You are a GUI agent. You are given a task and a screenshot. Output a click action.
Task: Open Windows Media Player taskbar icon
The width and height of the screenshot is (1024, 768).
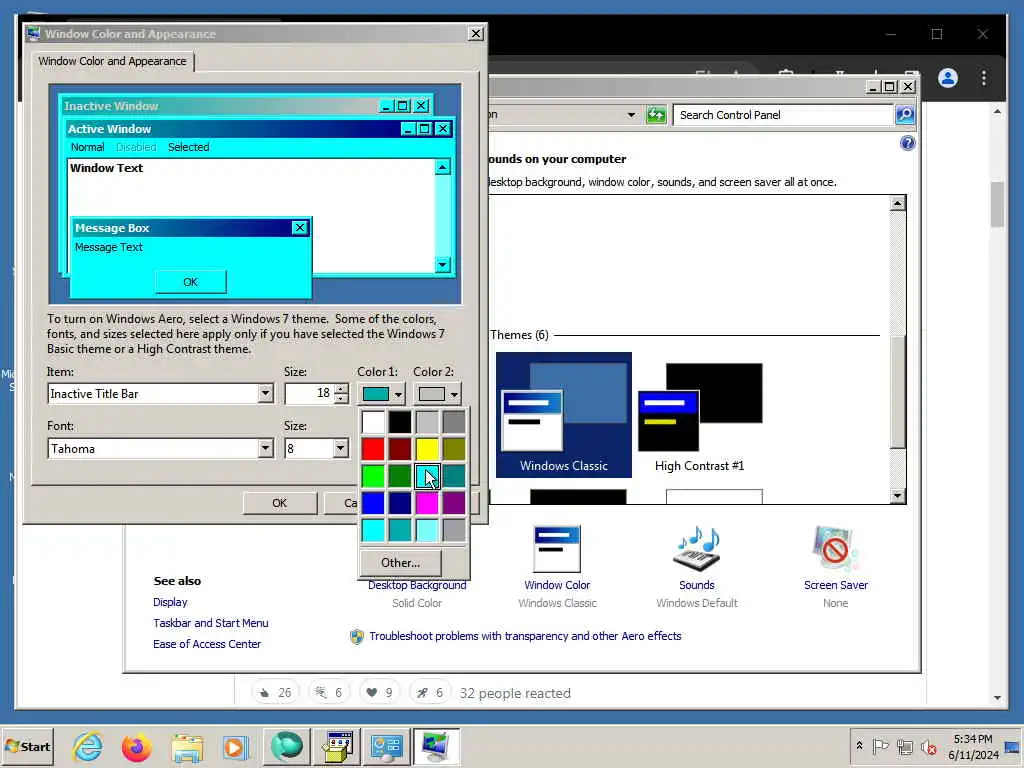[235, 746]
